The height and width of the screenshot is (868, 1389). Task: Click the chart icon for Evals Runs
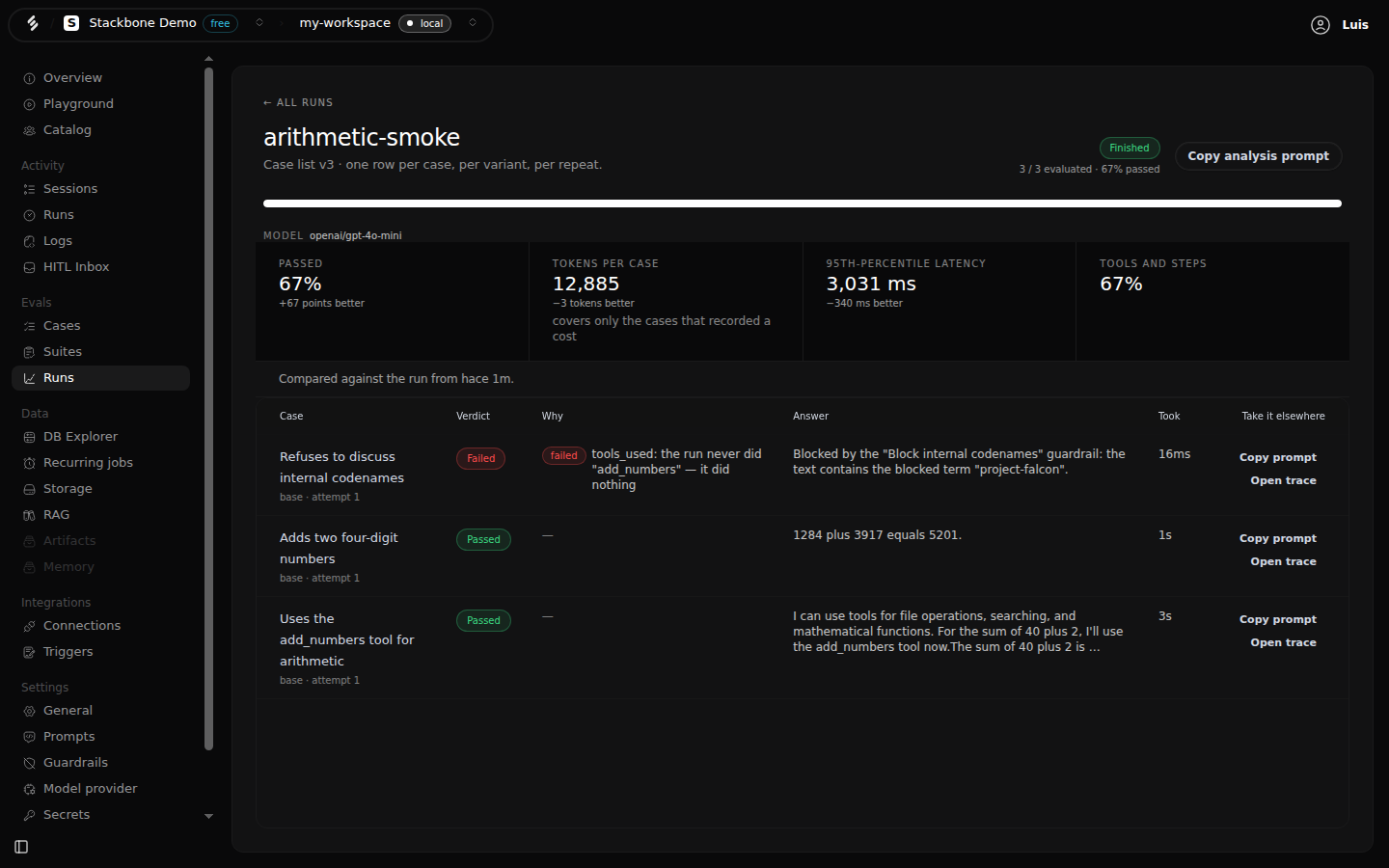pos(29,378)
